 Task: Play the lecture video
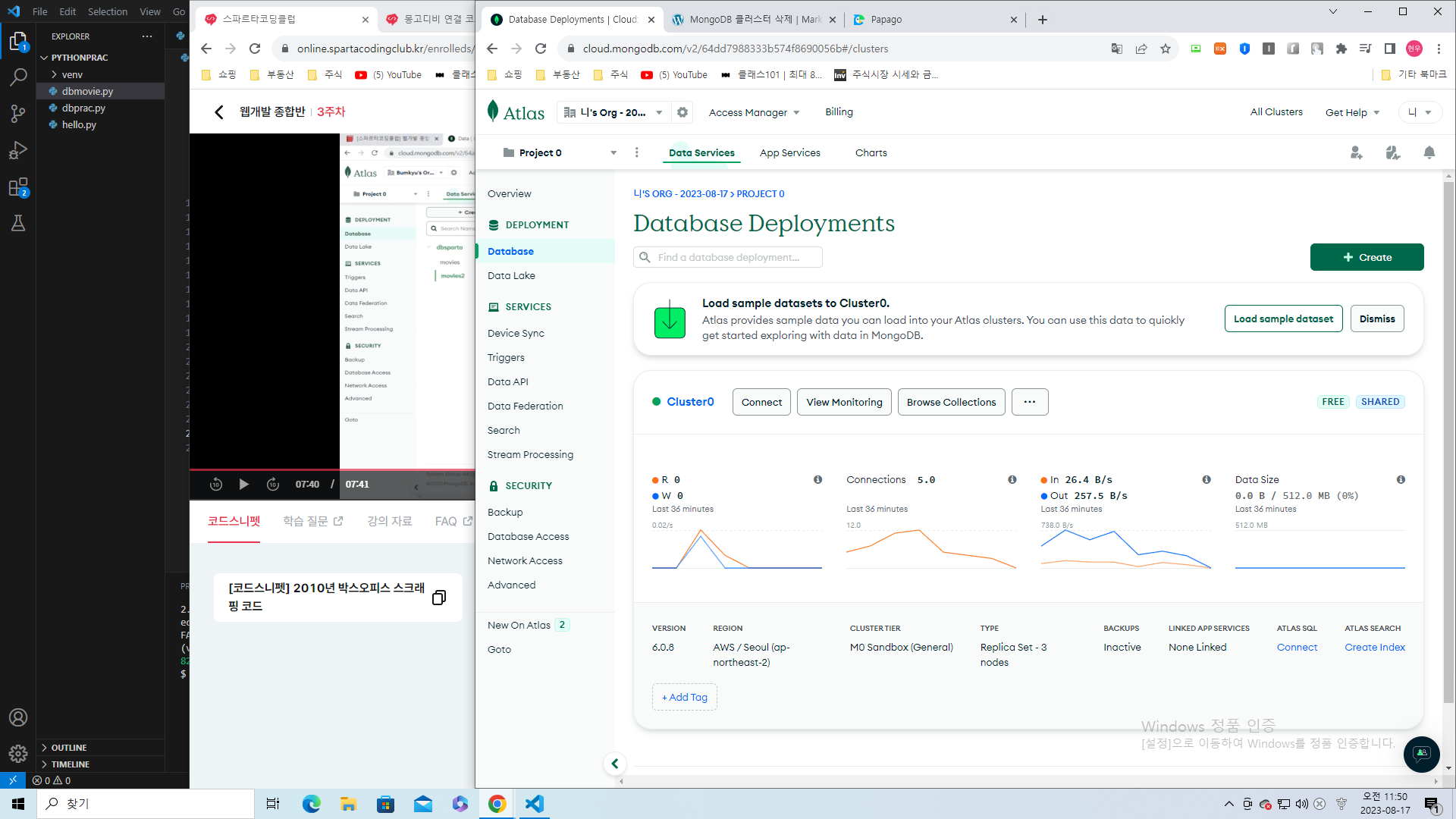(x=244, y=484)
